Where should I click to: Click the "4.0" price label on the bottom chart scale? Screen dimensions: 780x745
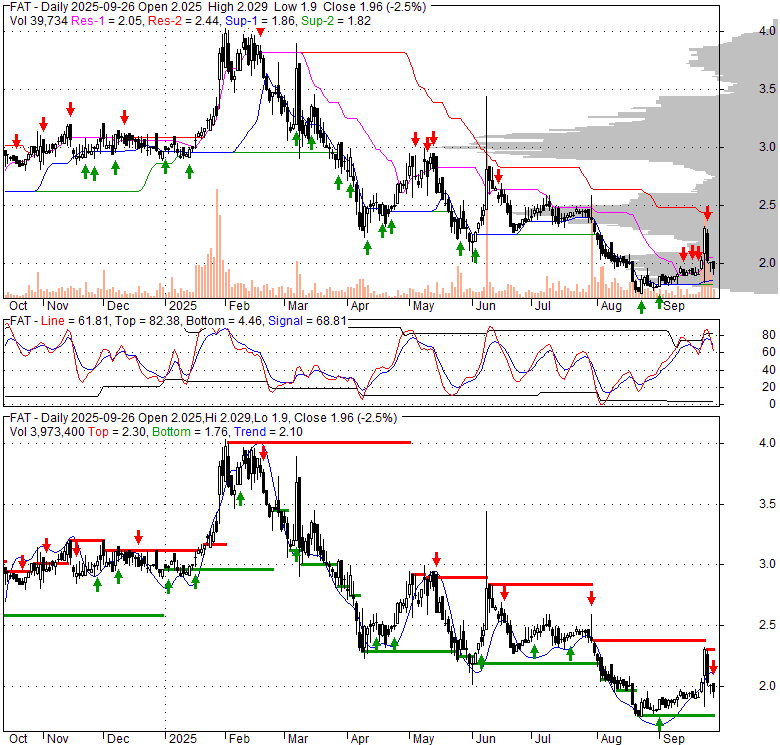click(767, 443)
